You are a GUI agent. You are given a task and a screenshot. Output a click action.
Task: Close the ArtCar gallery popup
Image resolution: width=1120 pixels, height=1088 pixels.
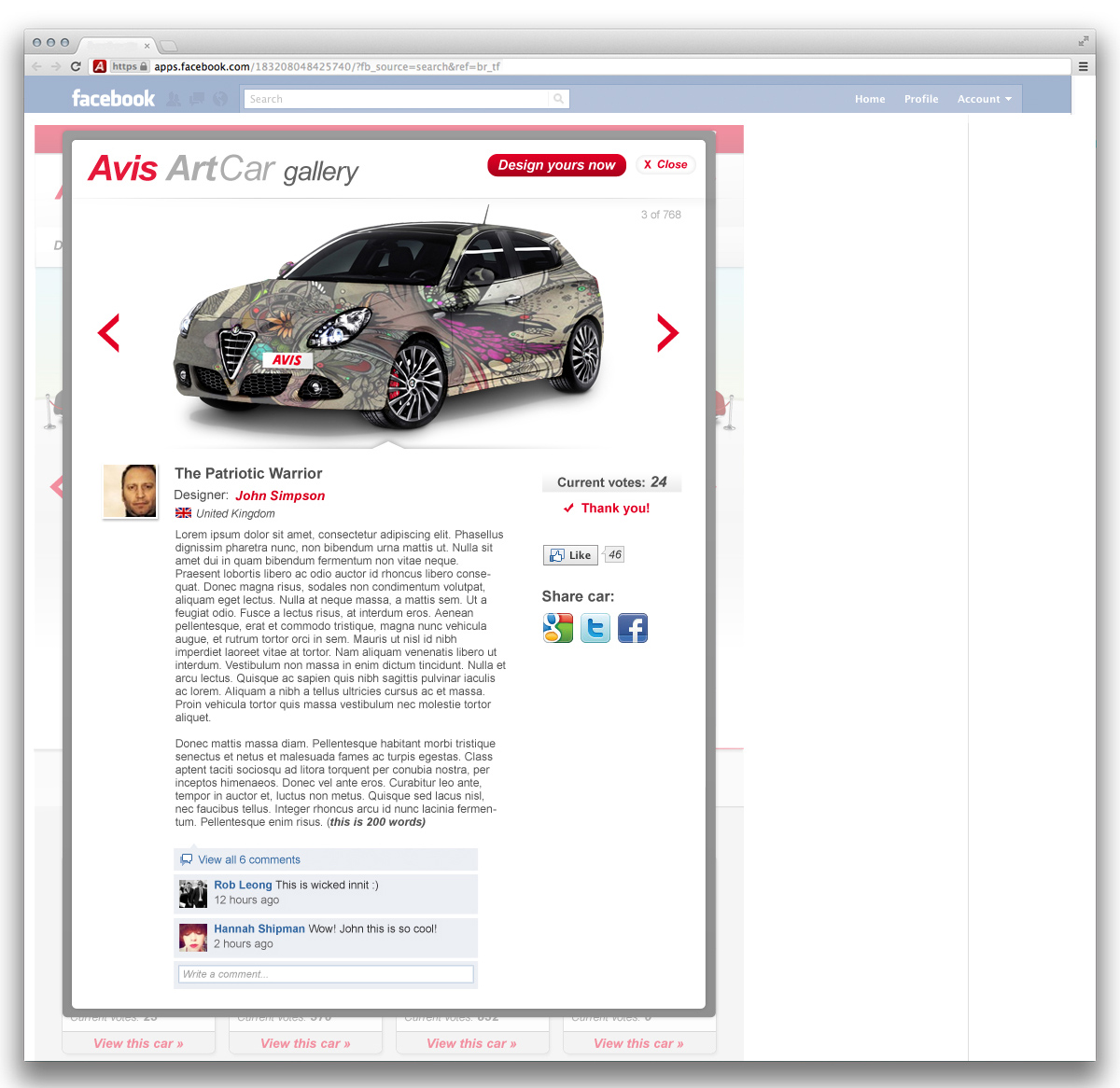pyautogui.click(x=665, y=164)
